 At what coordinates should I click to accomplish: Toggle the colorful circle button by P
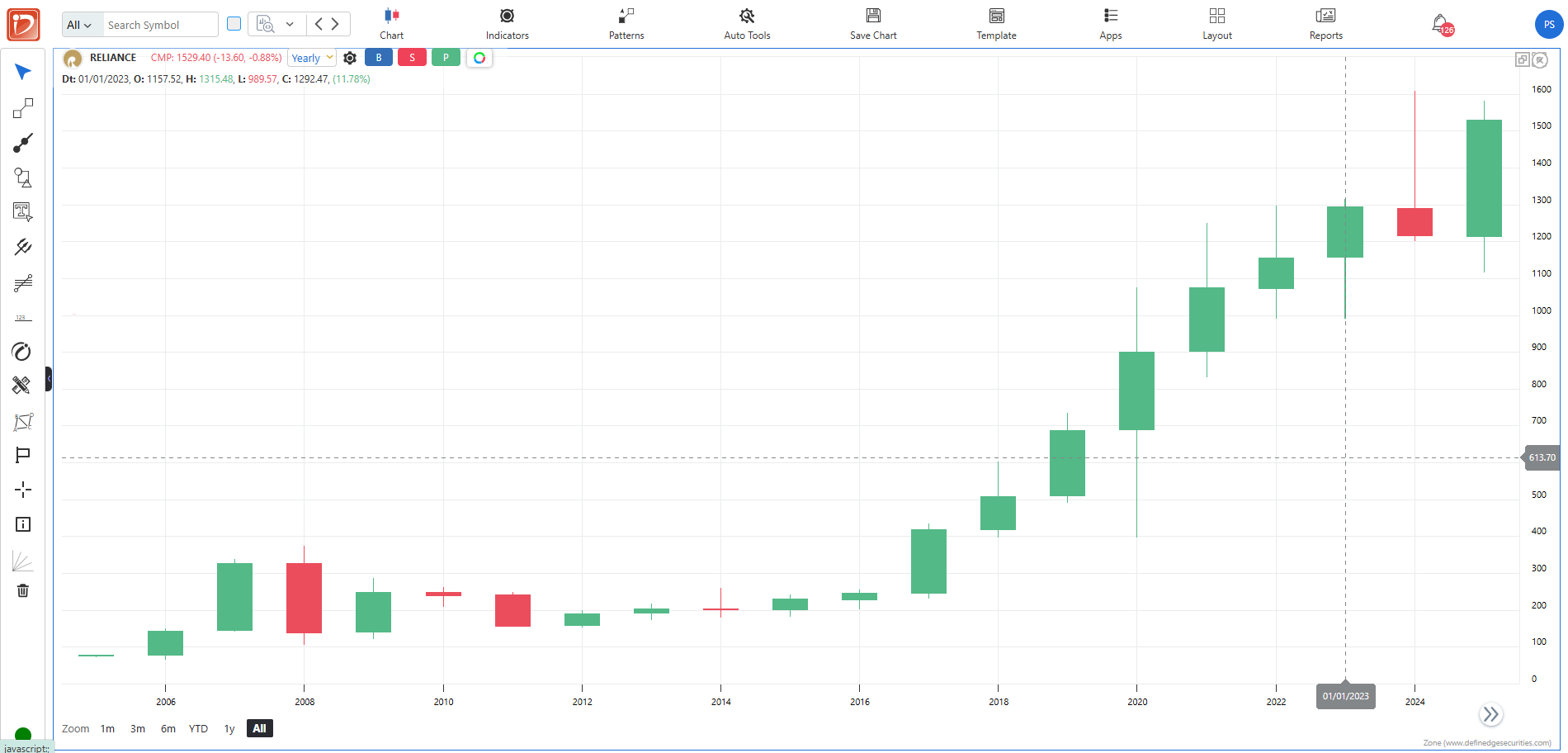click(479, 58)
